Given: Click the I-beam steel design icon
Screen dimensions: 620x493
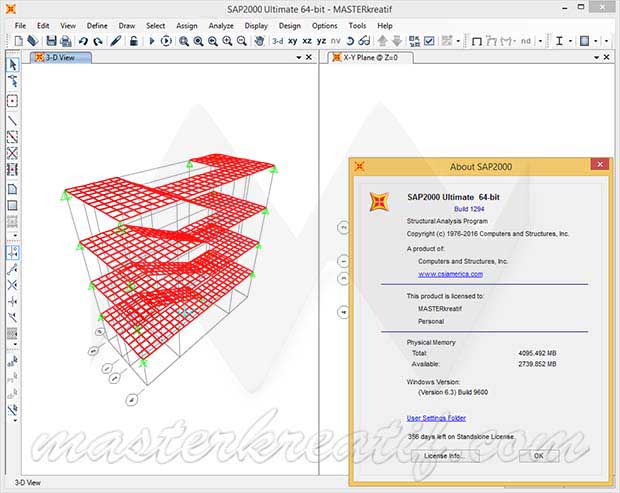Looking at the screenshot, I should 559,41.
